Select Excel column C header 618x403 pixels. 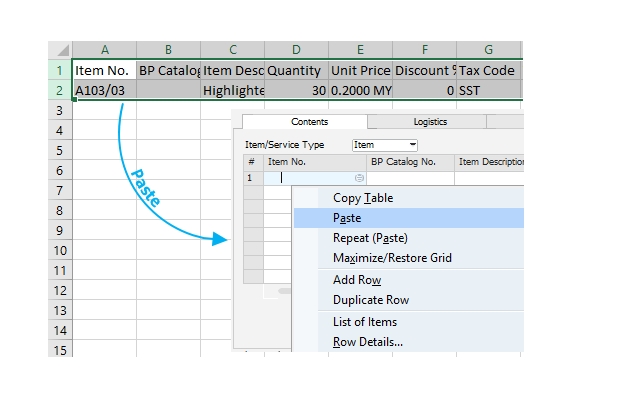(233, 50)
